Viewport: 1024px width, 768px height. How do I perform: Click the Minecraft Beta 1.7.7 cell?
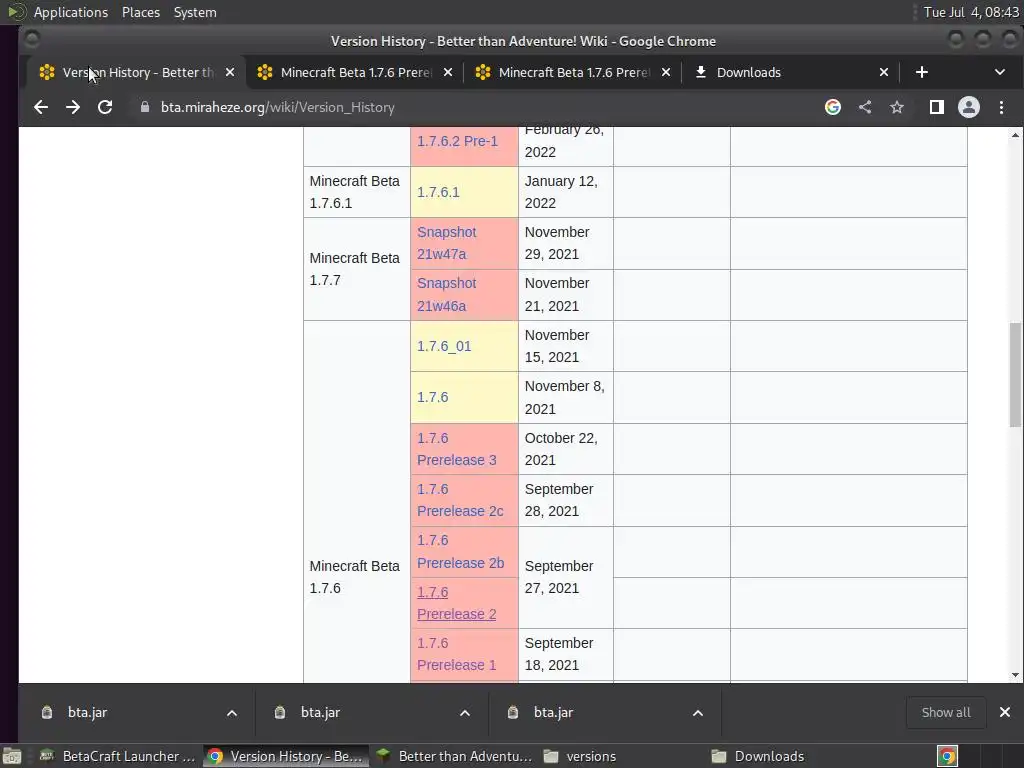coord(357,269)
